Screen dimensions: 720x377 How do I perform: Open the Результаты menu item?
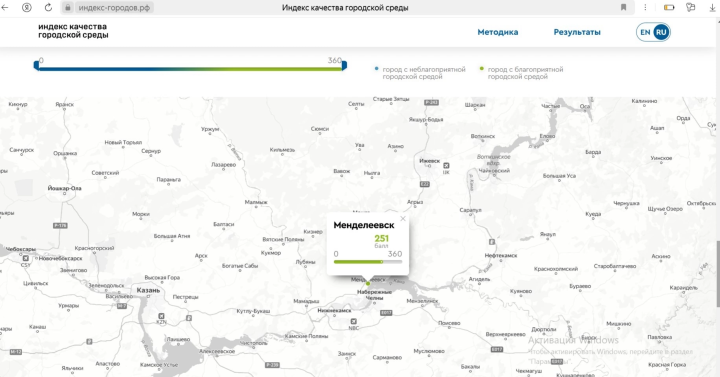tap(577, 32)
